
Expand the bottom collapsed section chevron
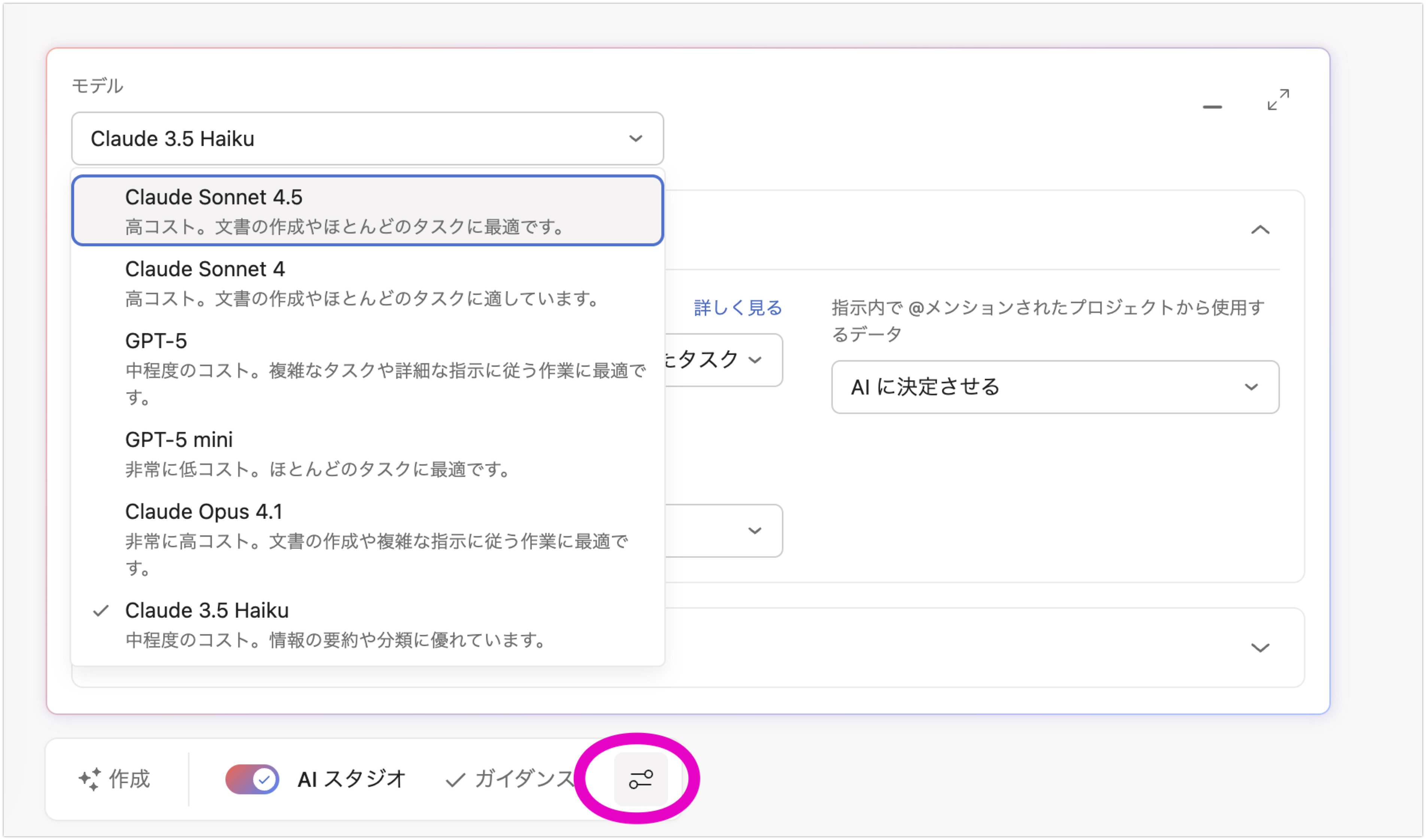coord(1260,648)
